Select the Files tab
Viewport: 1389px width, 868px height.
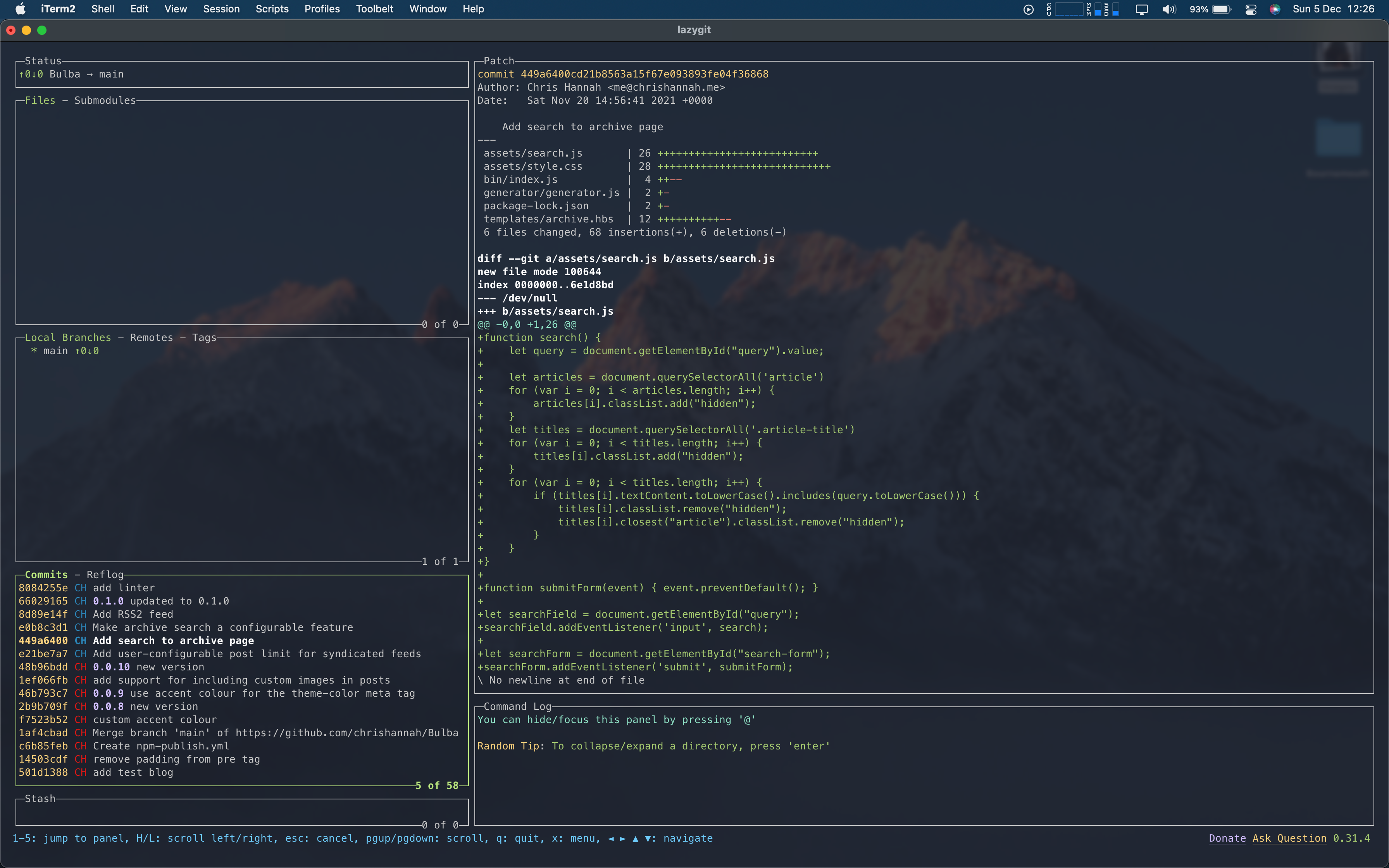[40, 100]
